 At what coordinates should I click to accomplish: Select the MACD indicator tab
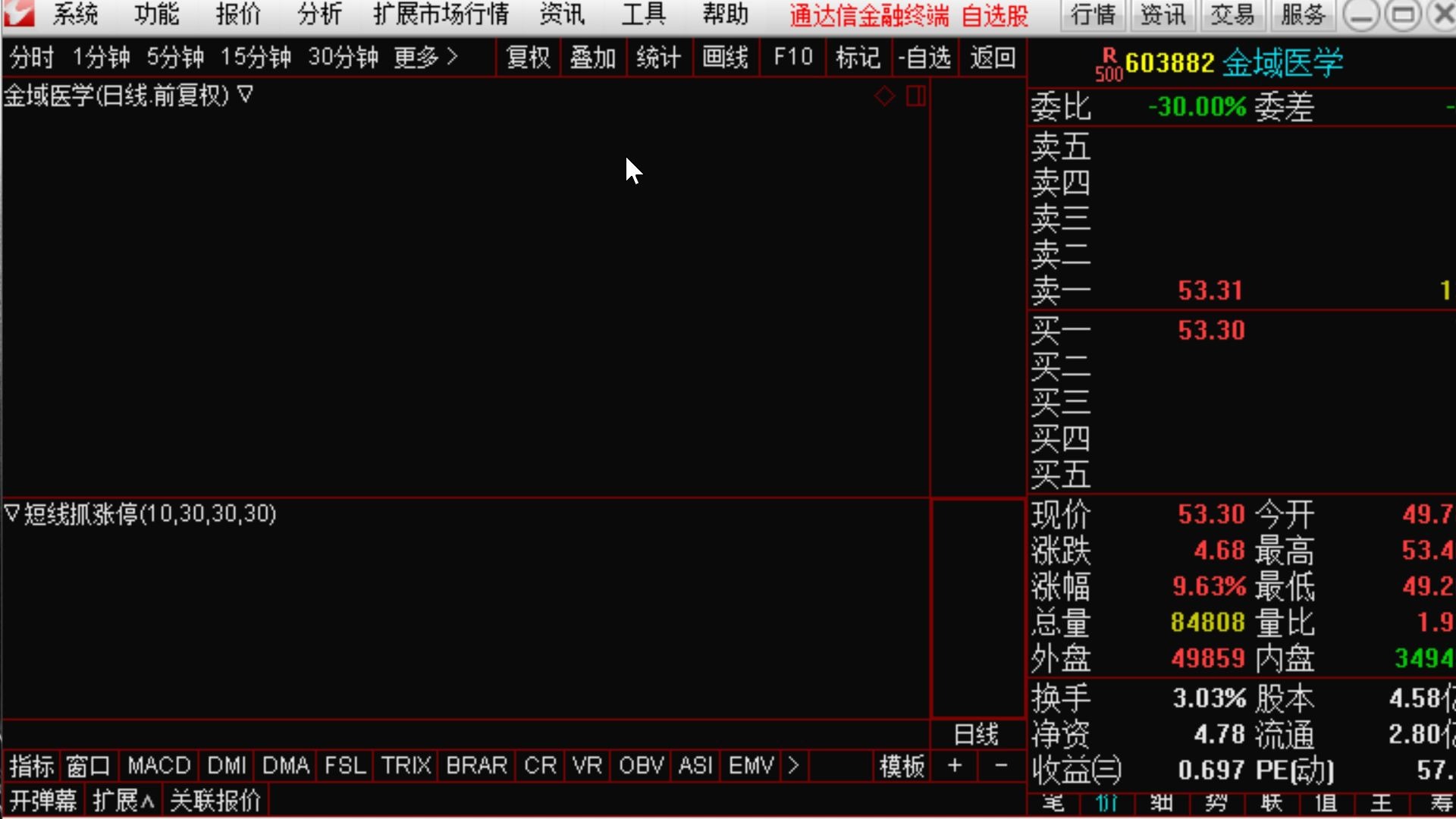click(158, 766)
